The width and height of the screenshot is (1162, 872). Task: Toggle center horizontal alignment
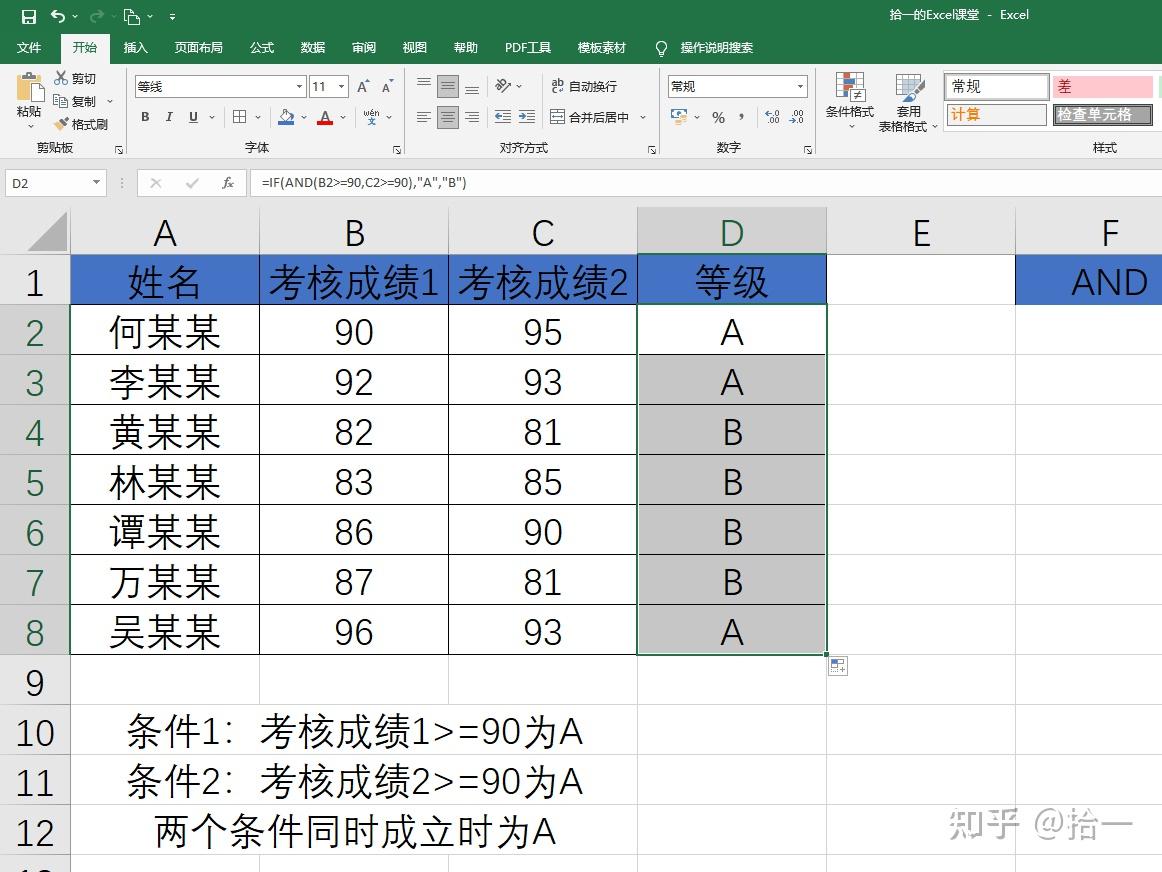point(448,117)
